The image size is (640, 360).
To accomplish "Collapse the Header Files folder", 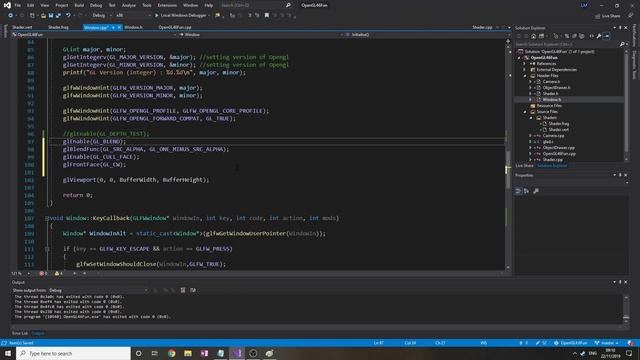I will point(525,76).
